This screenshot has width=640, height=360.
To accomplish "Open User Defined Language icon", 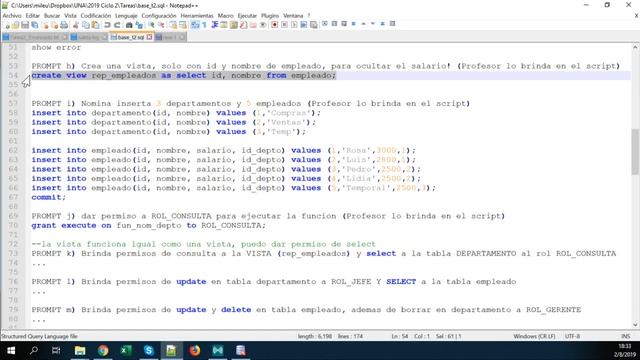I will tap(224, 25).
